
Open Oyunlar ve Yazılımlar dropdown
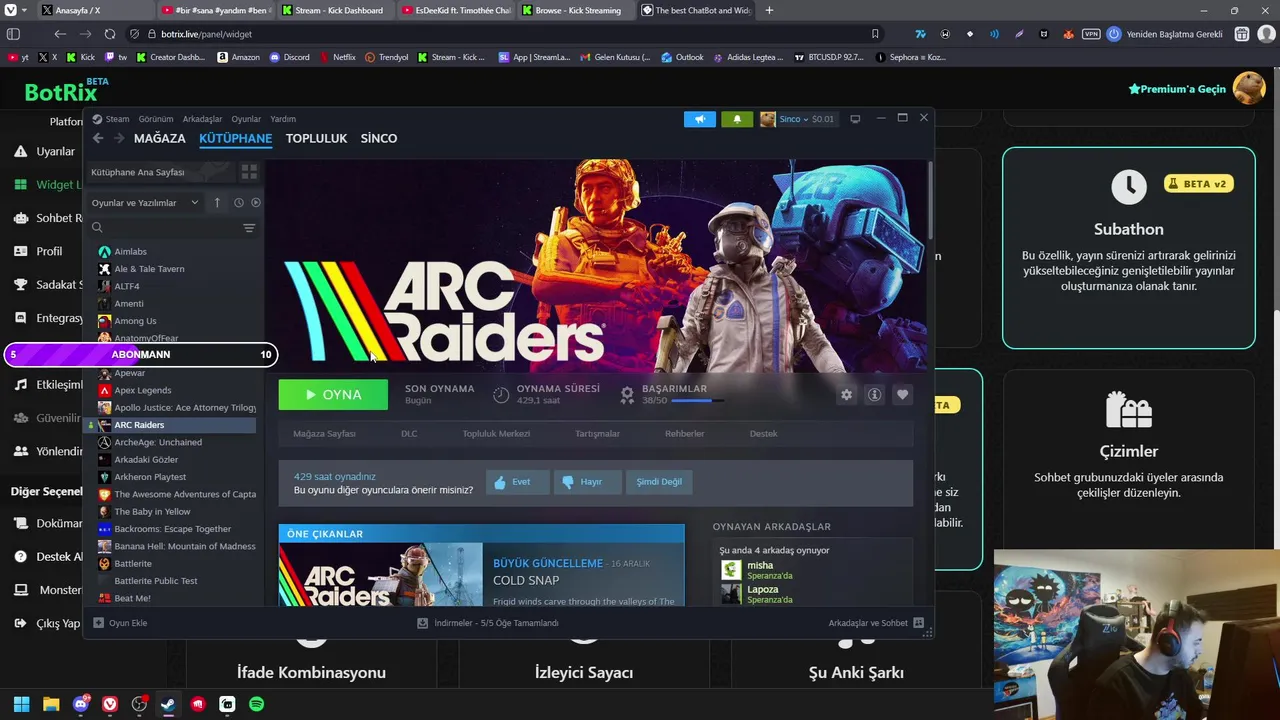tap(145, 202)
